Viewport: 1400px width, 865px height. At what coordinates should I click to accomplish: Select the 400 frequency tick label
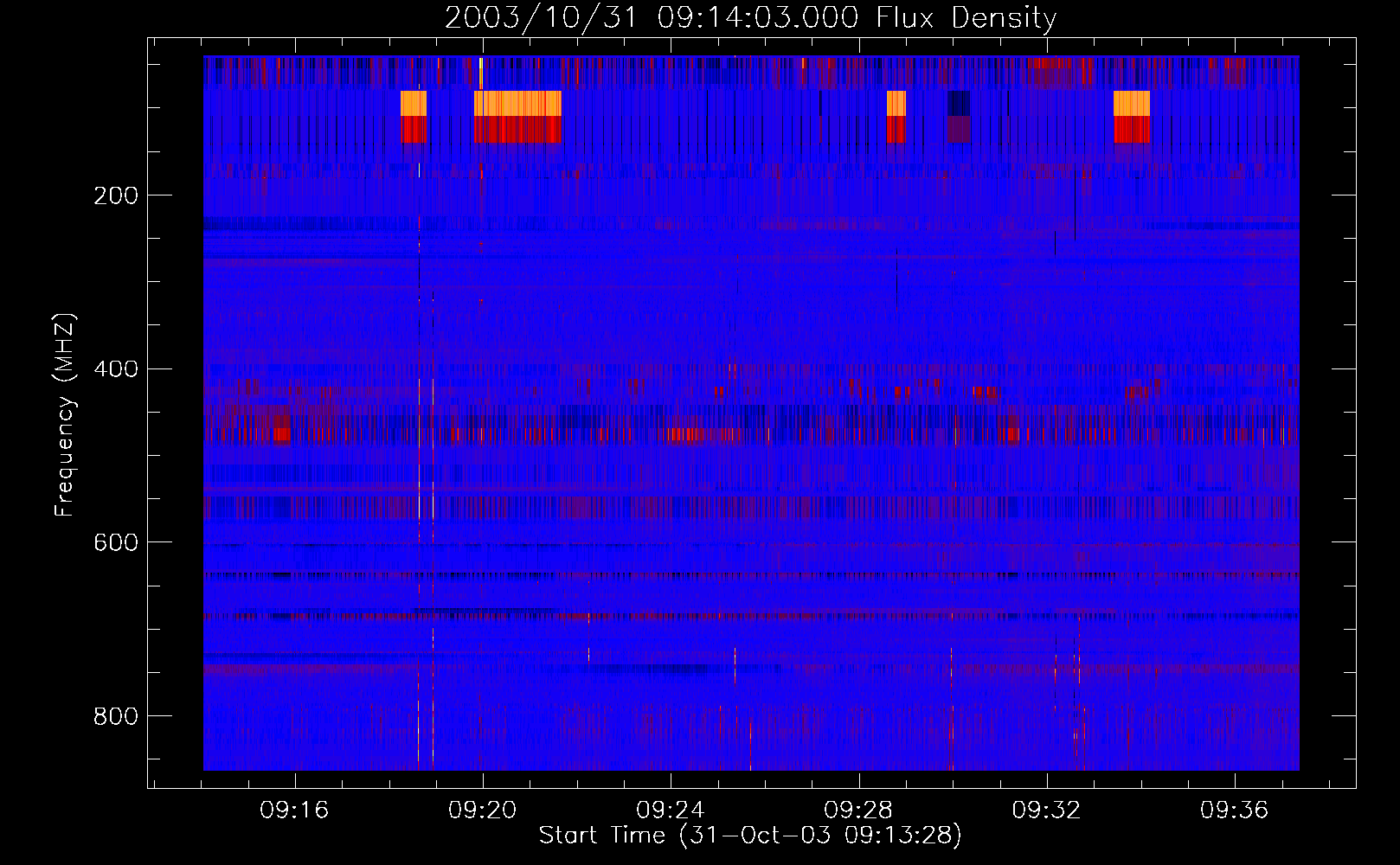(x=116, y=369)
